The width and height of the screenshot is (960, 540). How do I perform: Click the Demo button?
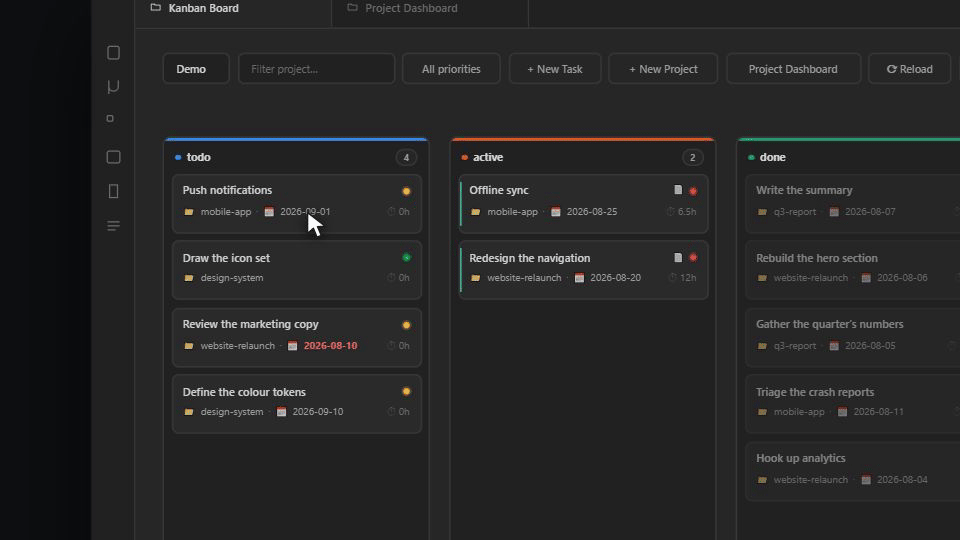coord(196,69)
